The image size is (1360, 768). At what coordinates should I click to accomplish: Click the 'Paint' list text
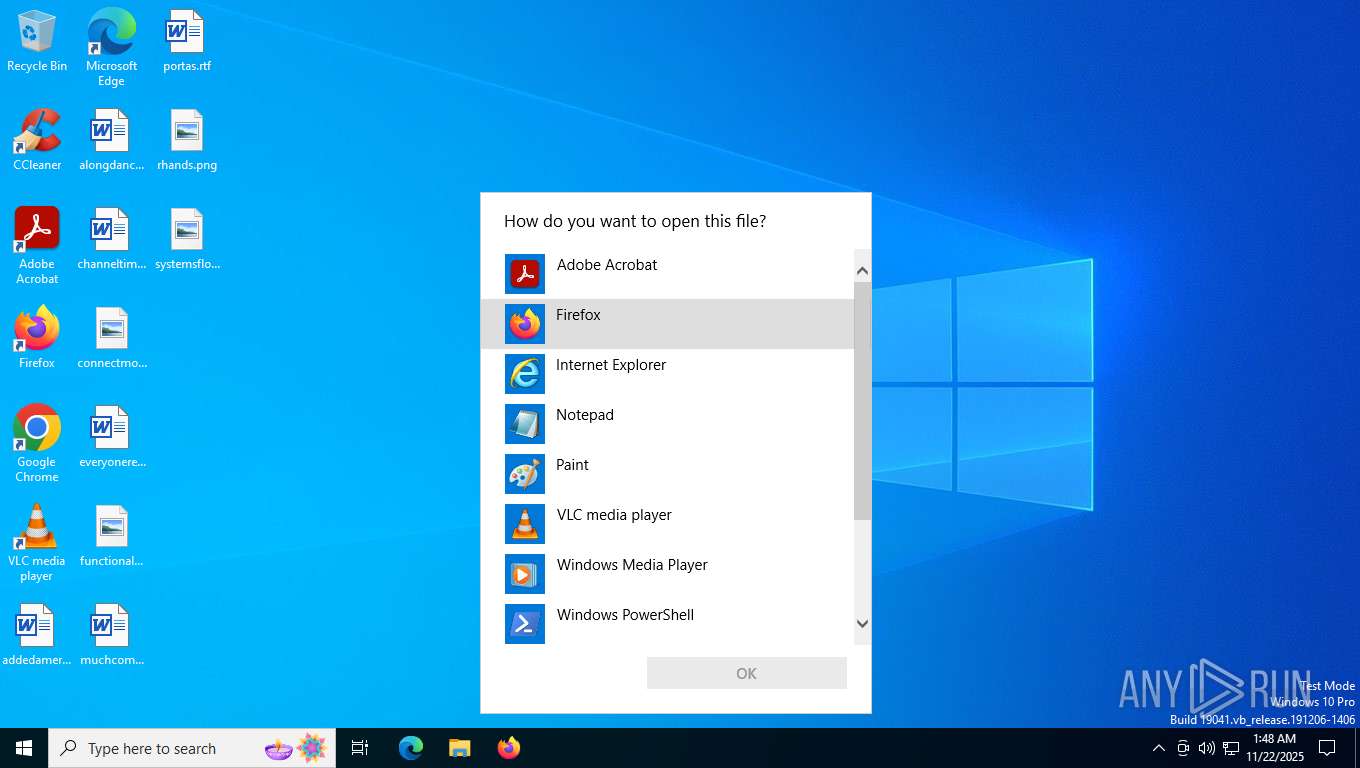(x=572, y=465)
